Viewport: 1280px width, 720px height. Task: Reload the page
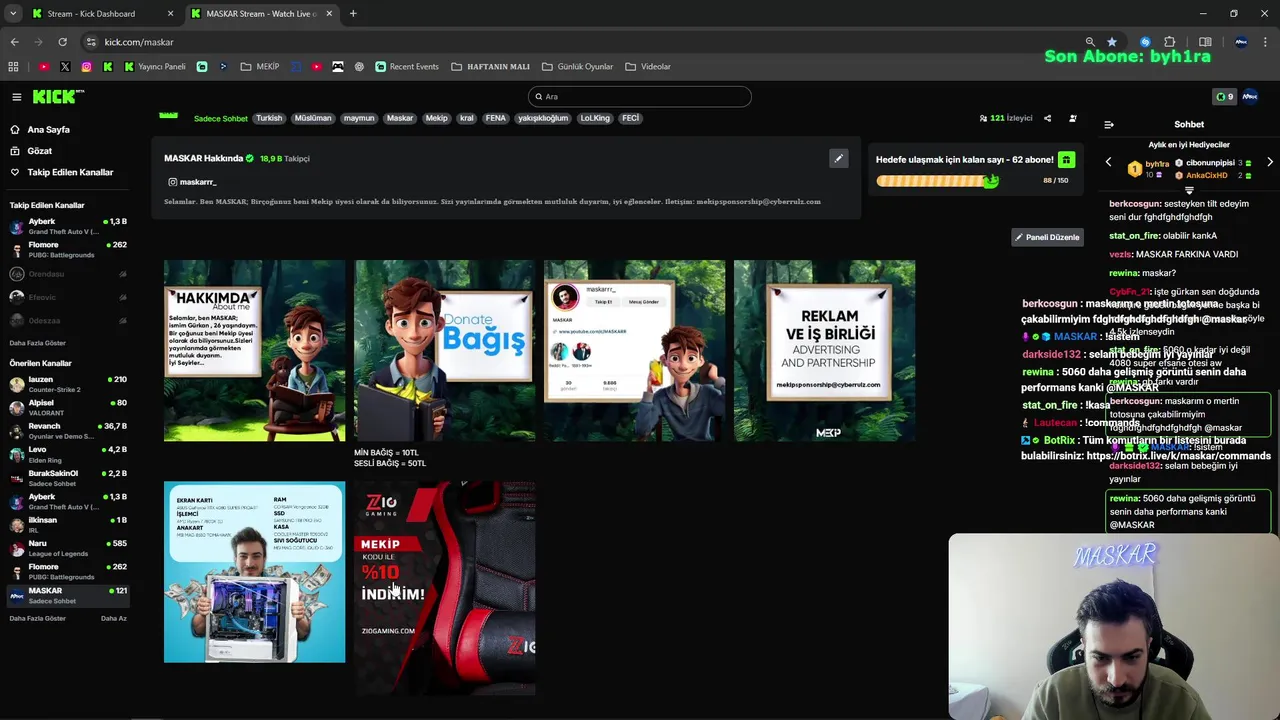coord(62,42)
